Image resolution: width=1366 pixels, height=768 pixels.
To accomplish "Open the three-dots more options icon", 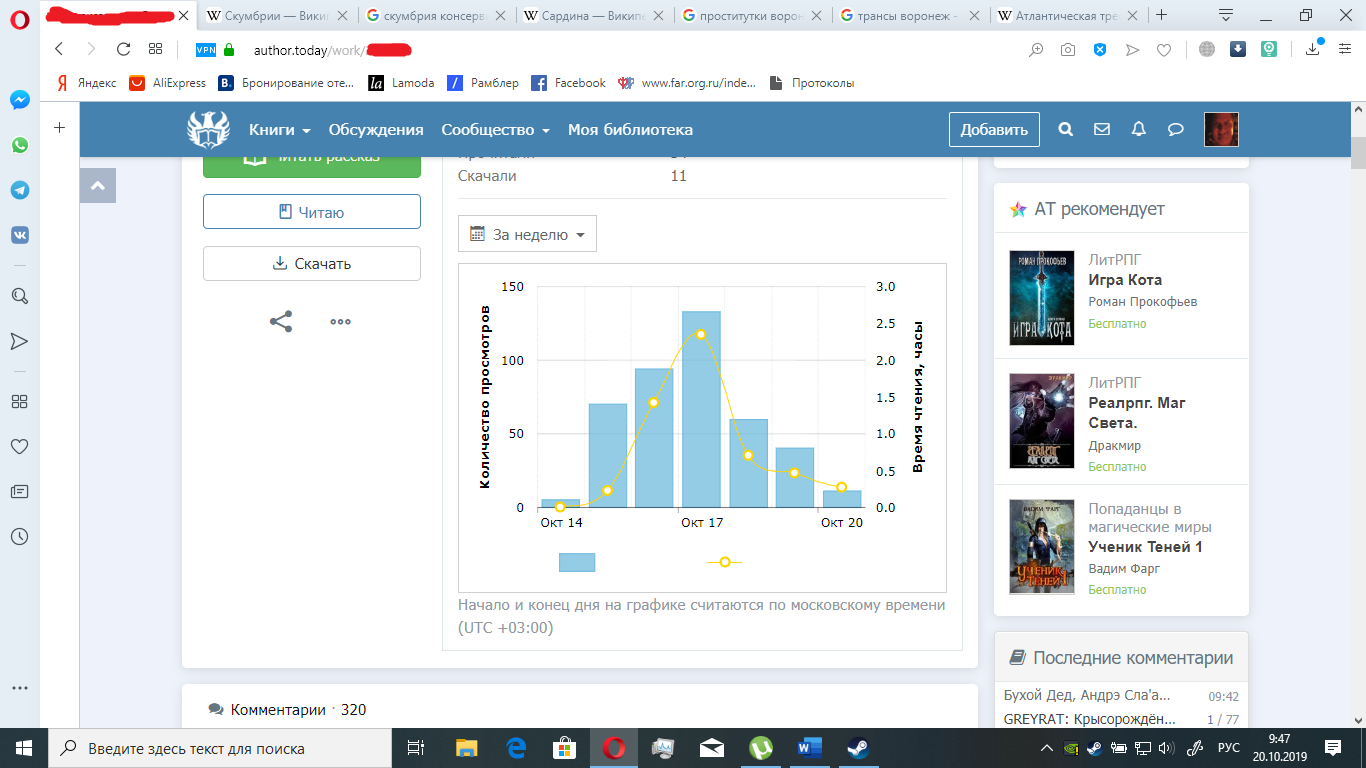I will pos(340,322).
